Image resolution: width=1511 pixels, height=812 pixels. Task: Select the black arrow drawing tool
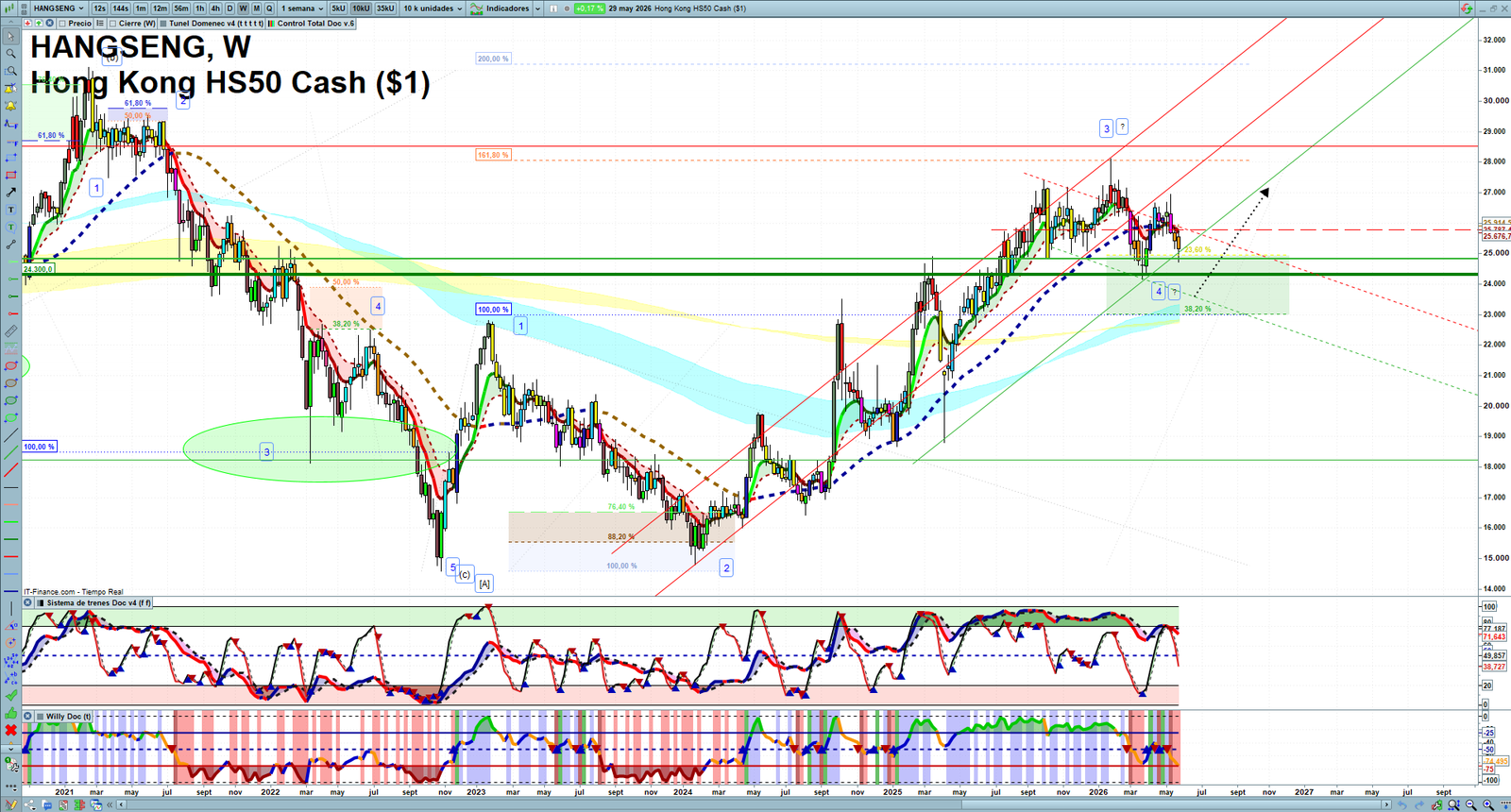11,193
